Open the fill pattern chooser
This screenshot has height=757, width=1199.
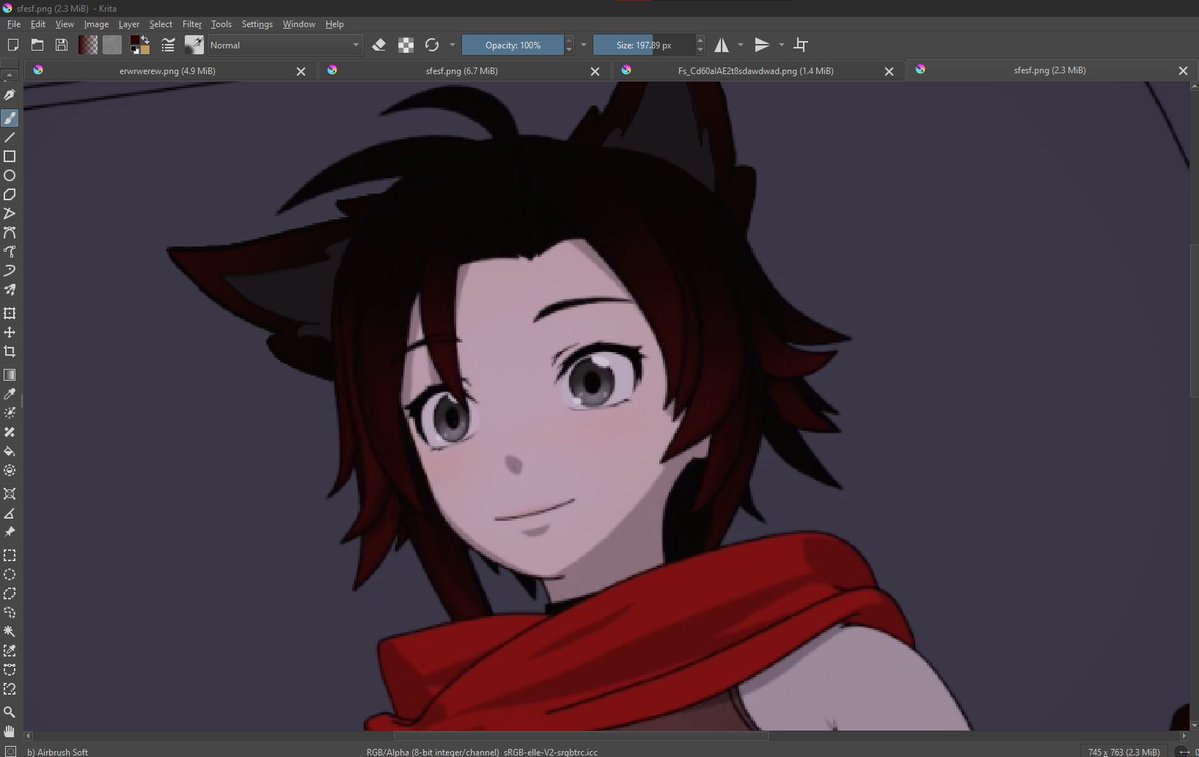click(x=112, y=45)
